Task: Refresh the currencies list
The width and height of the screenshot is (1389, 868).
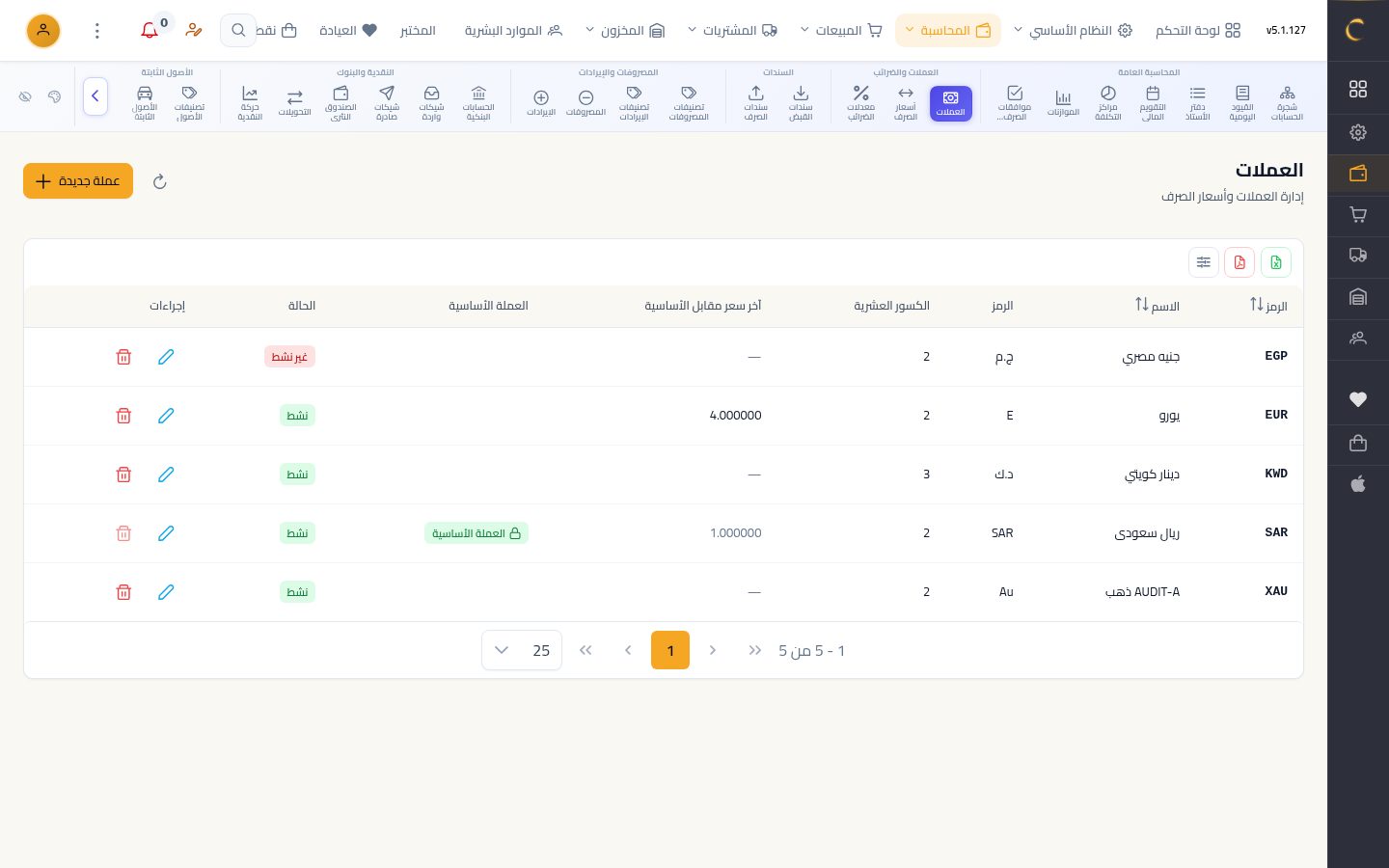Action: click(x=160, y=181)
